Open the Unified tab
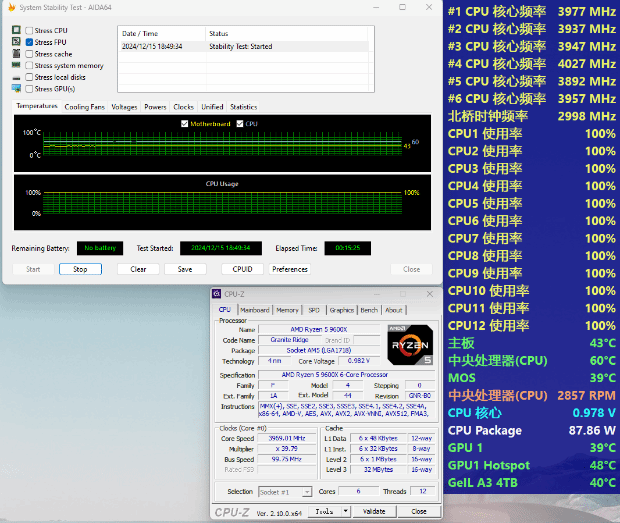The image size is (620, 523). [212, 107]
